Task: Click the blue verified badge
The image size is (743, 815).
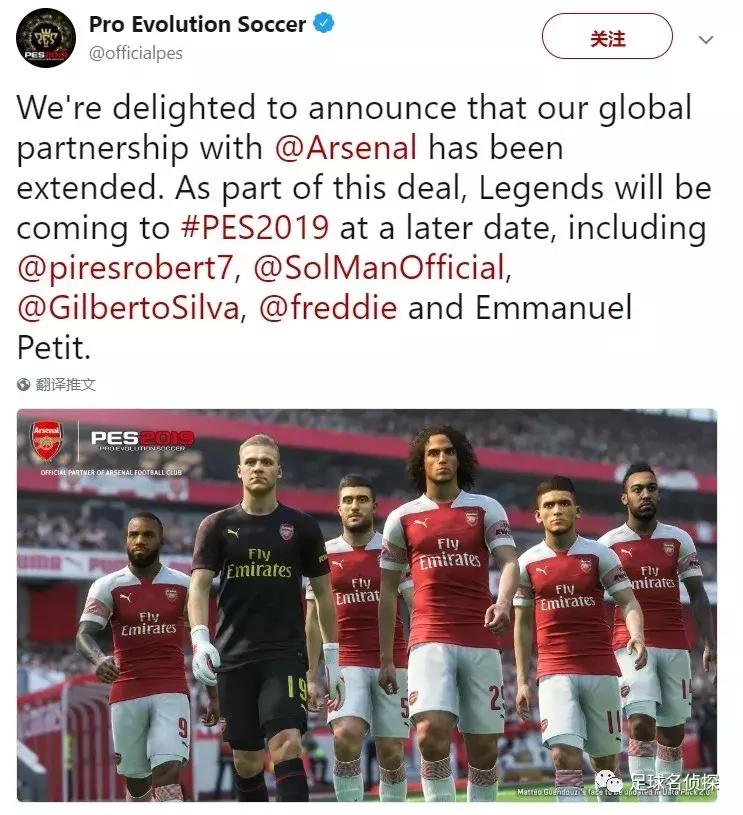Action: 324,23
